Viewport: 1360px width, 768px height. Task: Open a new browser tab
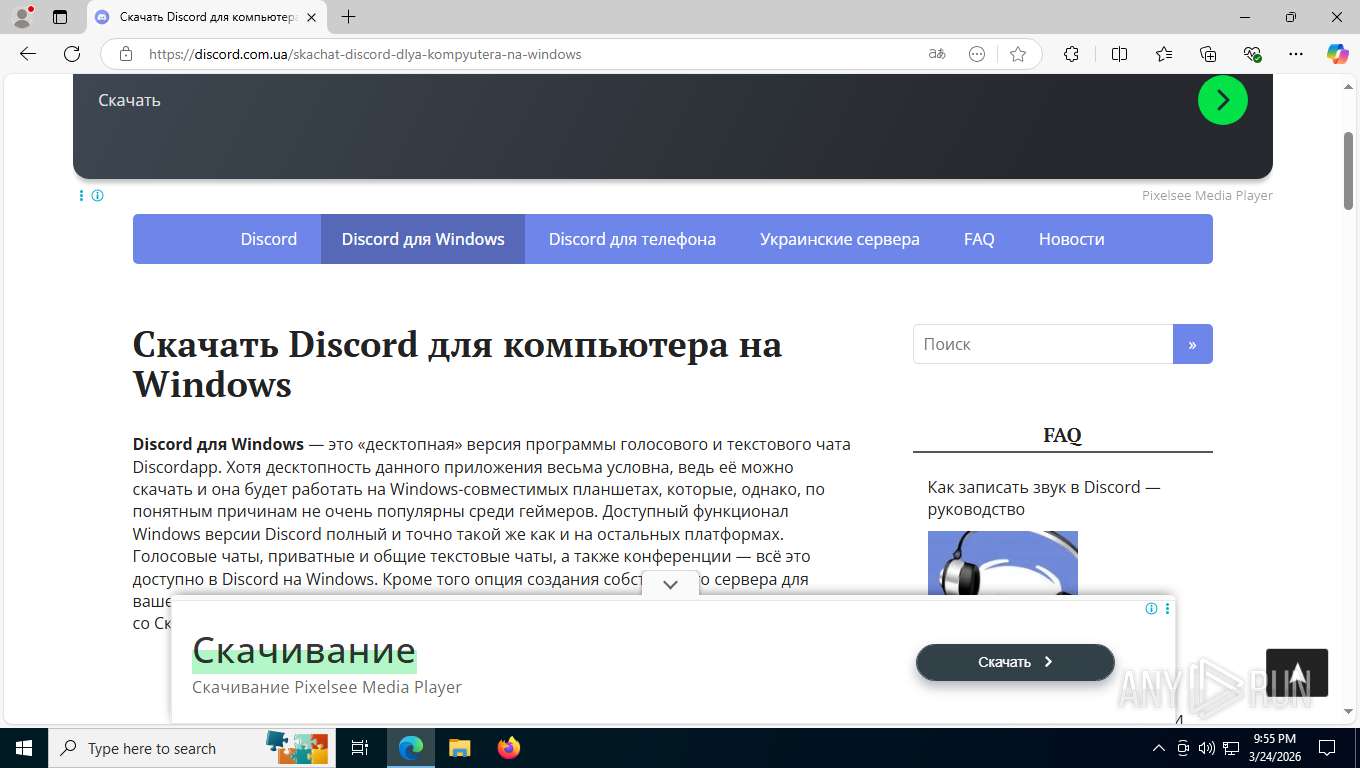tap(348, 17)
